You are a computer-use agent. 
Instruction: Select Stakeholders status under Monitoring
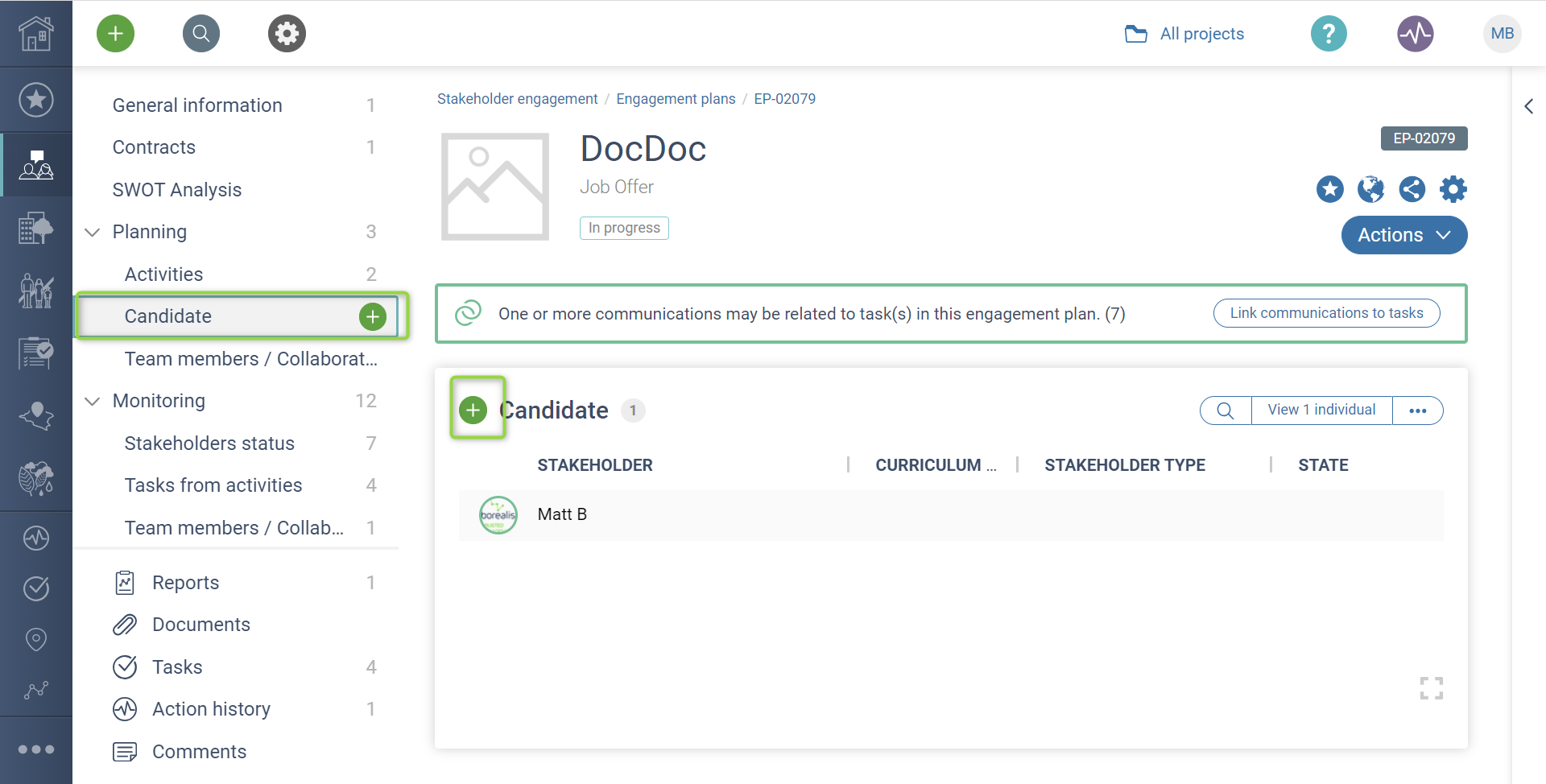tap(209, 443)
